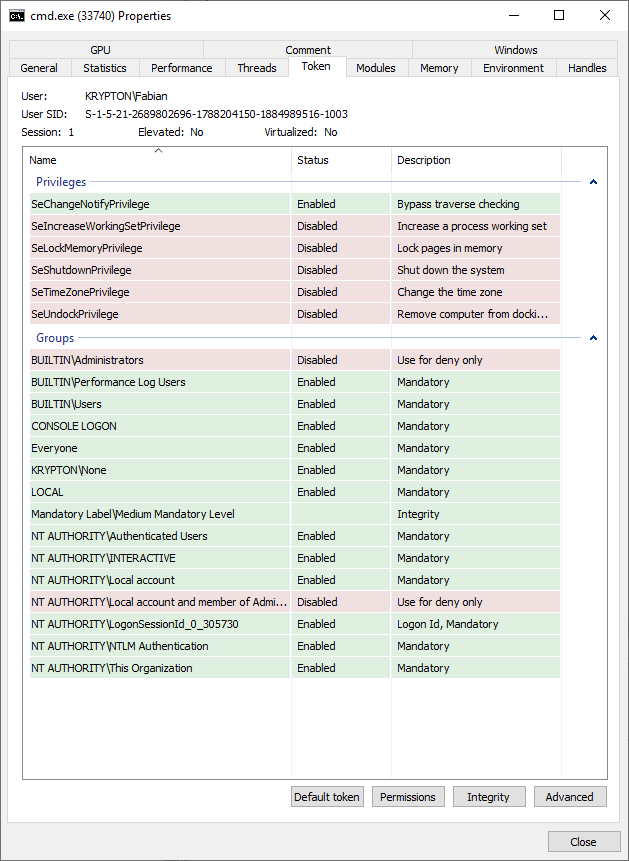Sort list by Status column
Image resolution: width=629 pixels, height=861 pixels.
click(x=340, y=160)
